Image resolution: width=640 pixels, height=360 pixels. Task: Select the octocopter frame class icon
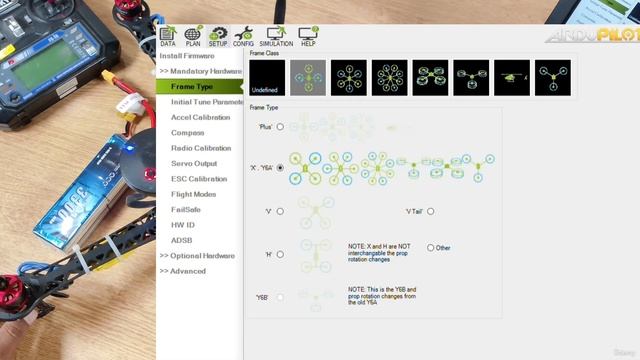(390, 78)
